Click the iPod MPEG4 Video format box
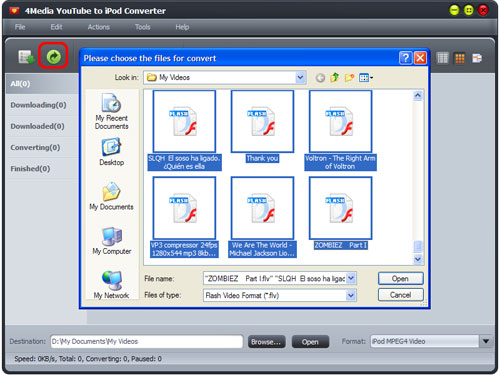 point(425,341)
